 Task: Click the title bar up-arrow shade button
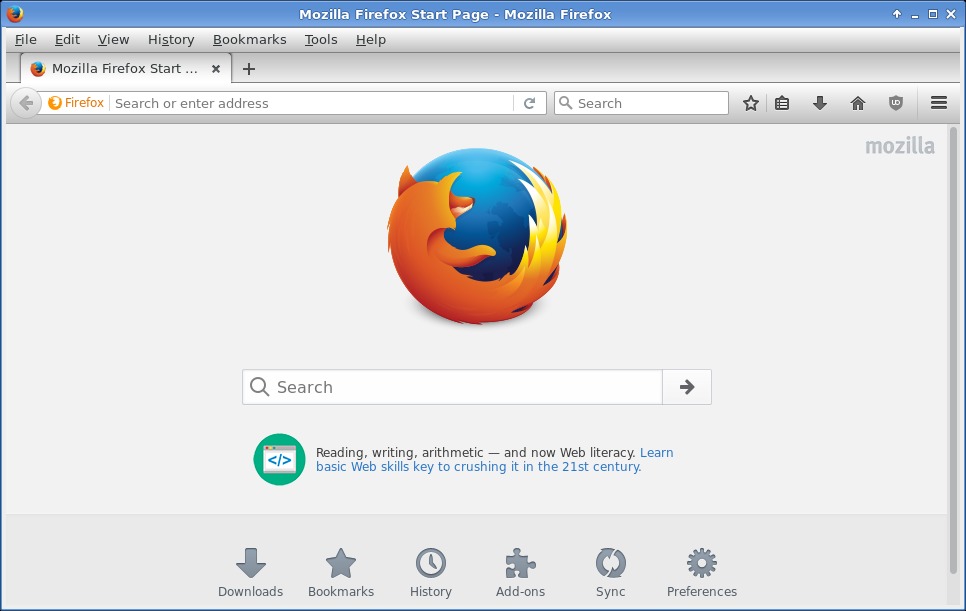point(897,14)
